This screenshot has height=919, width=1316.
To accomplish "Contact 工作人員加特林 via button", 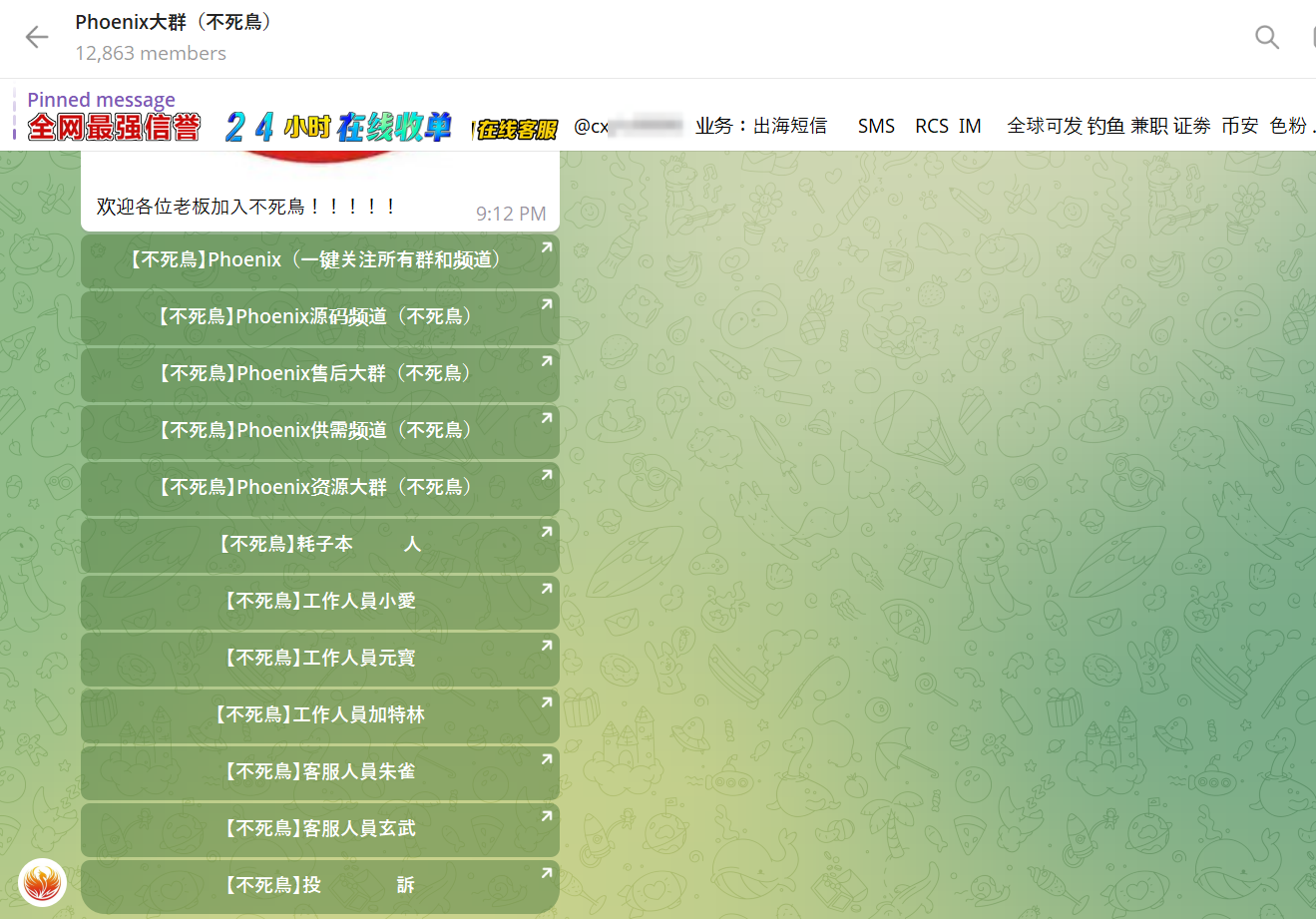I will point(320,716).
